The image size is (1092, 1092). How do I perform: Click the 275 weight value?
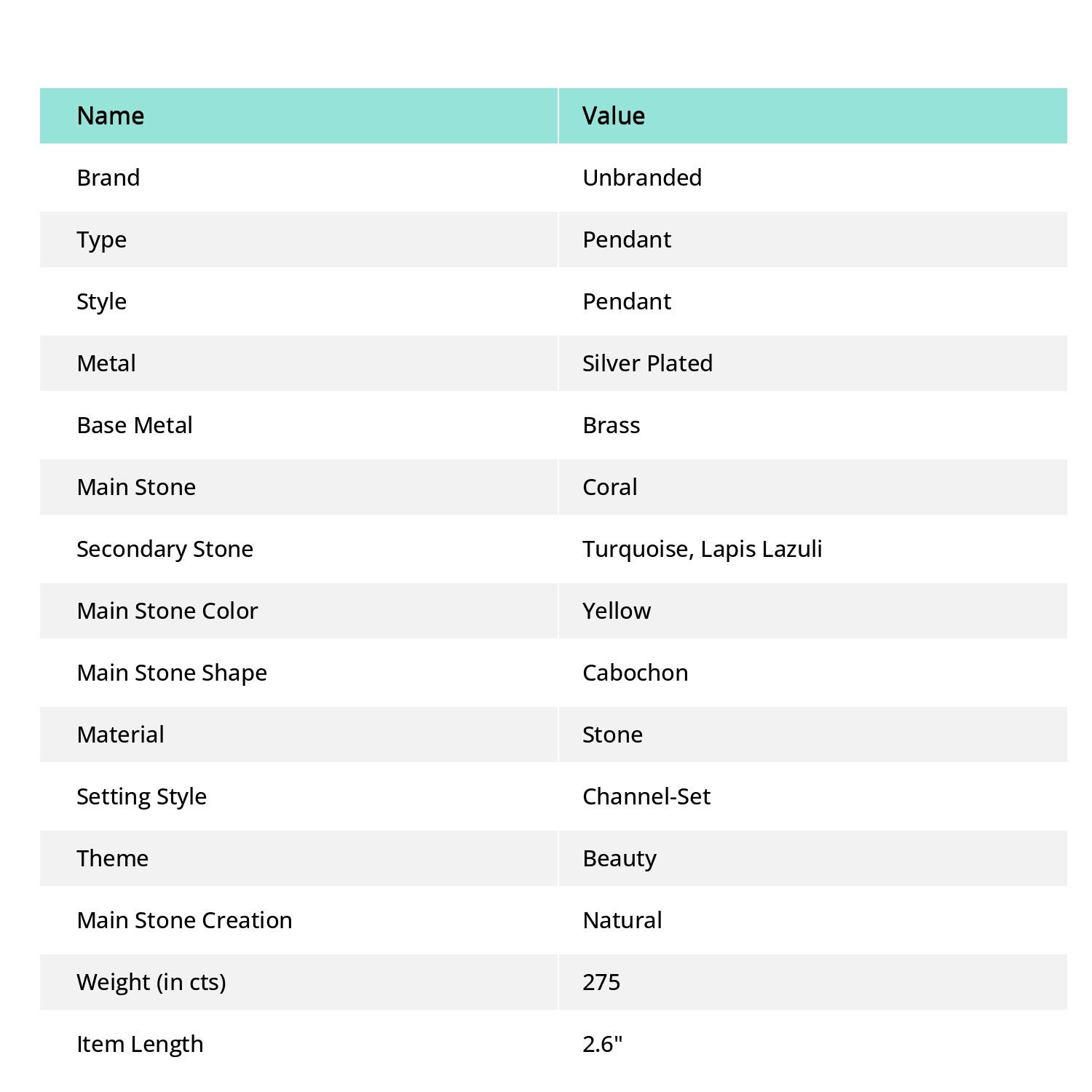click(601, 982)
